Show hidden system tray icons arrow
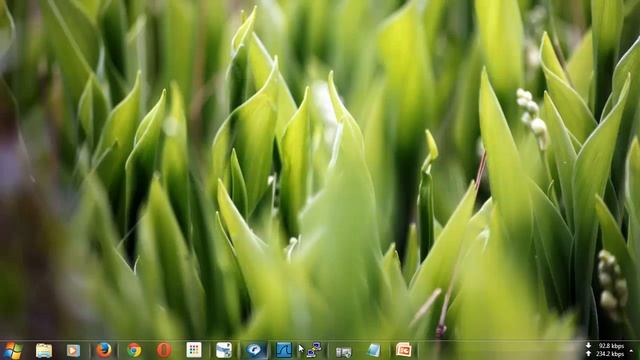Viewport: 640px width, 360px height. point(632,351)
